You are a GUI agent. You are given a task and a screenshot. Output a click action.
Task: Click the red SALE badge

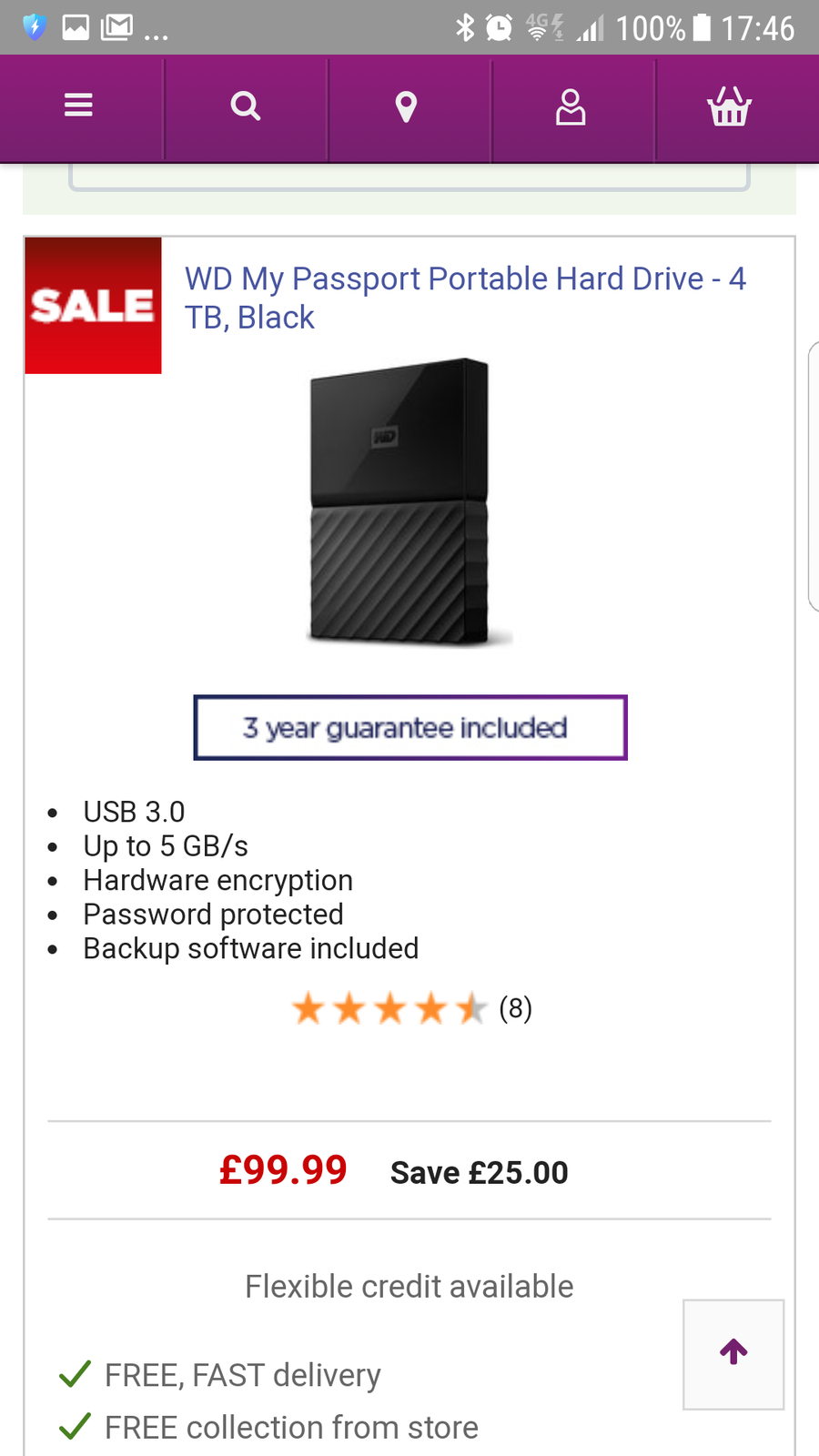(x=94, y=306)
